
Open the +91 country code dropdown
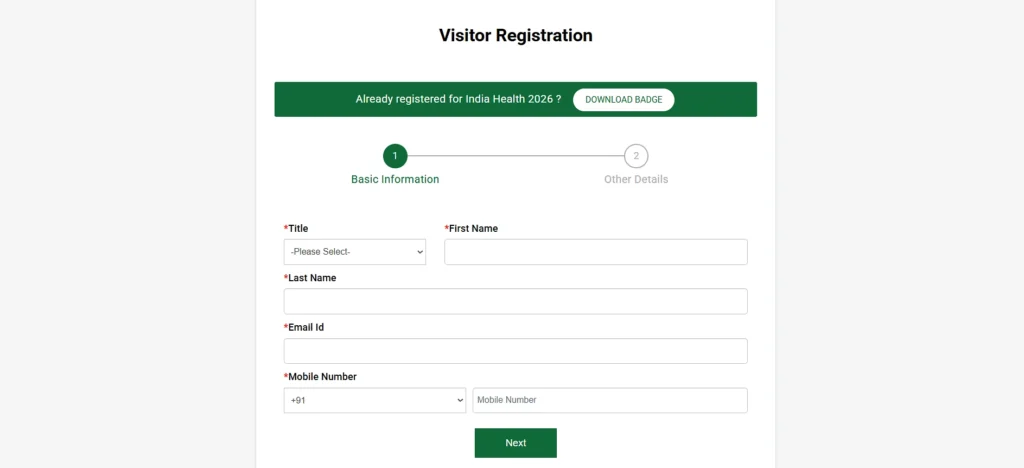[375, 400]
